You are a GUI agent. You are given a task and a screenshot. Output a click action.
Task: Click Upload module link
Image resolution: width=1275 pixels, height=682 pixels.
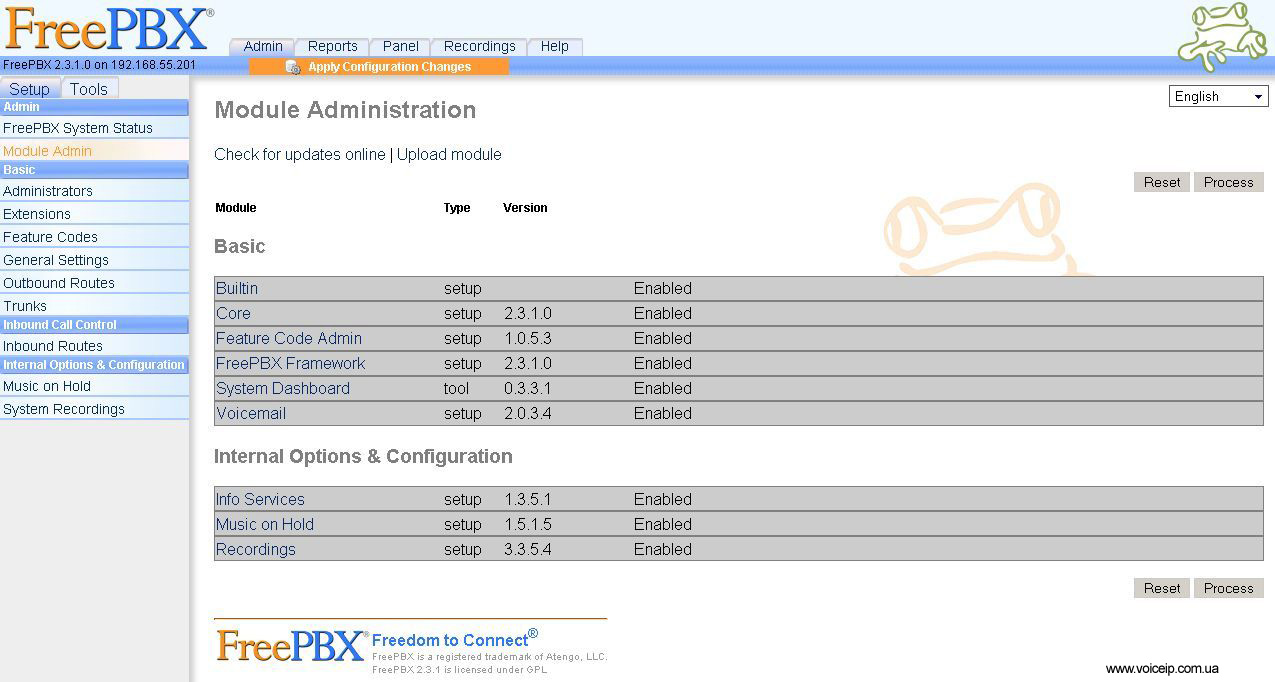(x=449, y=154)
